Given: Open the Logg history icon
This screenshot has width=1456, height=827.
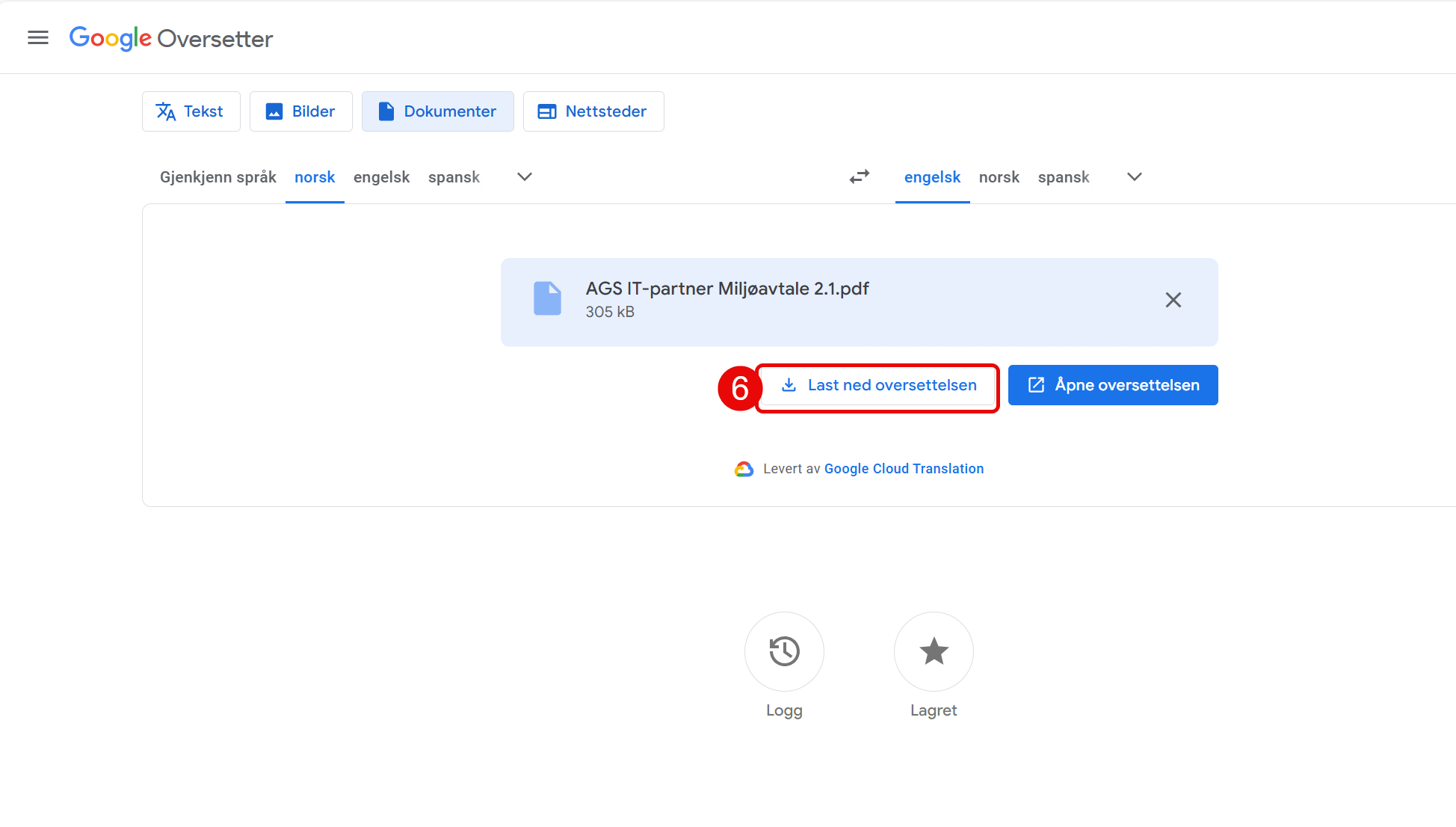Looking at the screenshot, I should point(784,651).
